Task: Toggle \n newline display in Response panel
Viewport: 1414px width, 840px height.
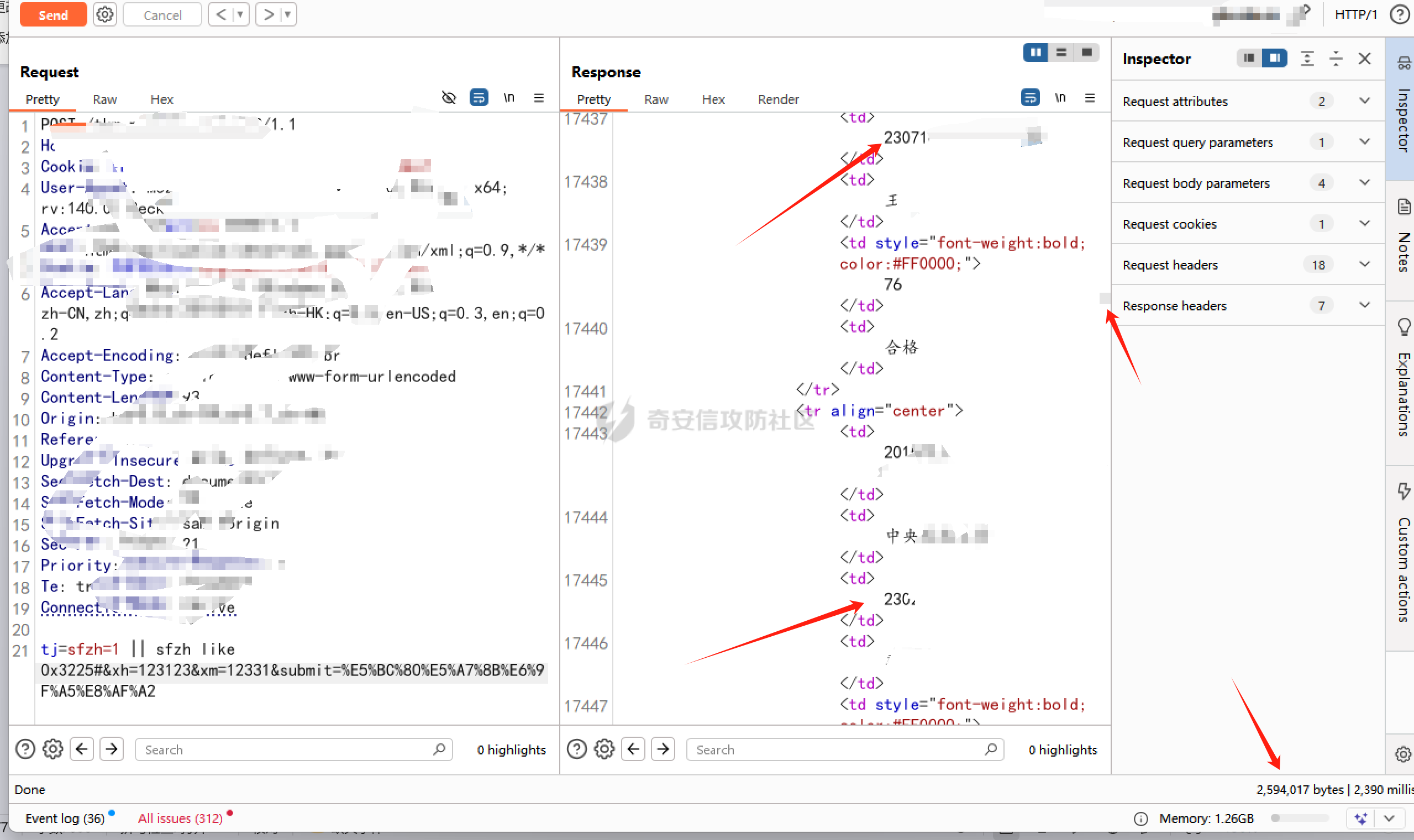Action: click(x=1060, y=97)
